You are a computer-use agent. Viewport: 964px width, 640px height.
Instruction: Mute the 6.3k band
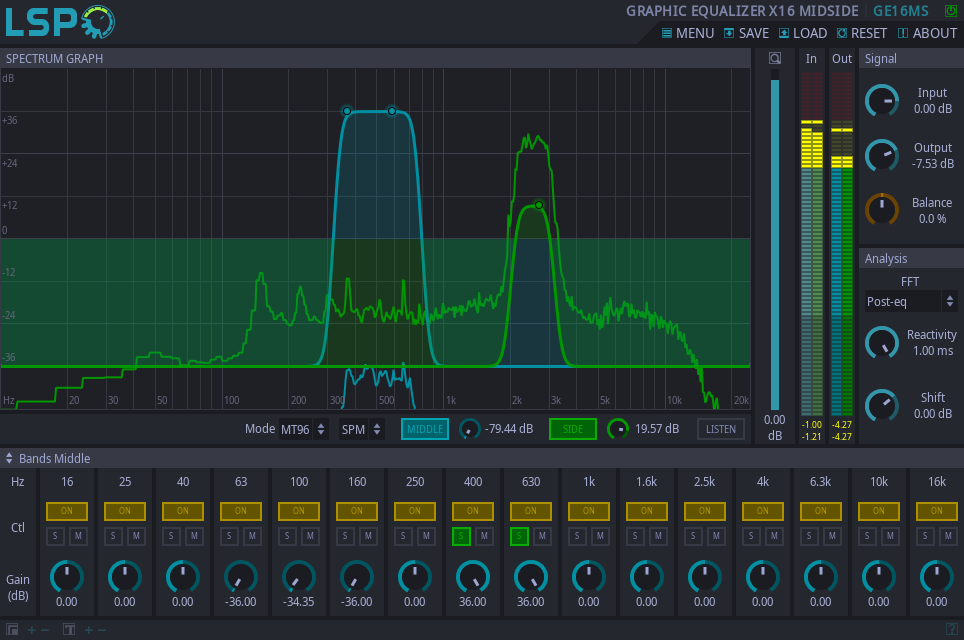coord(832,536)
